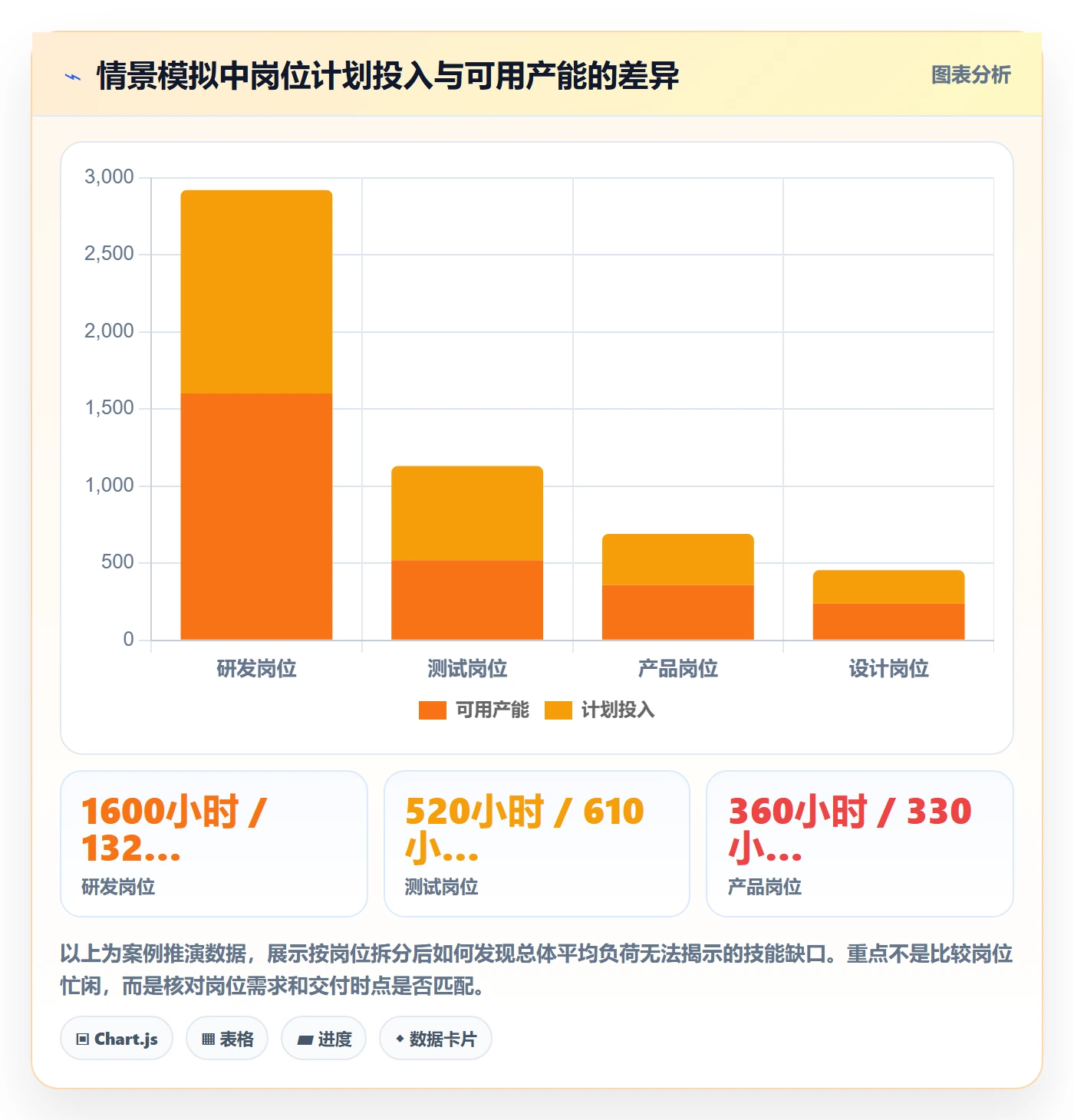Select the 进度 tag
Viewport: 1074px width, 1120px height.
click(x=324, y=1039)
